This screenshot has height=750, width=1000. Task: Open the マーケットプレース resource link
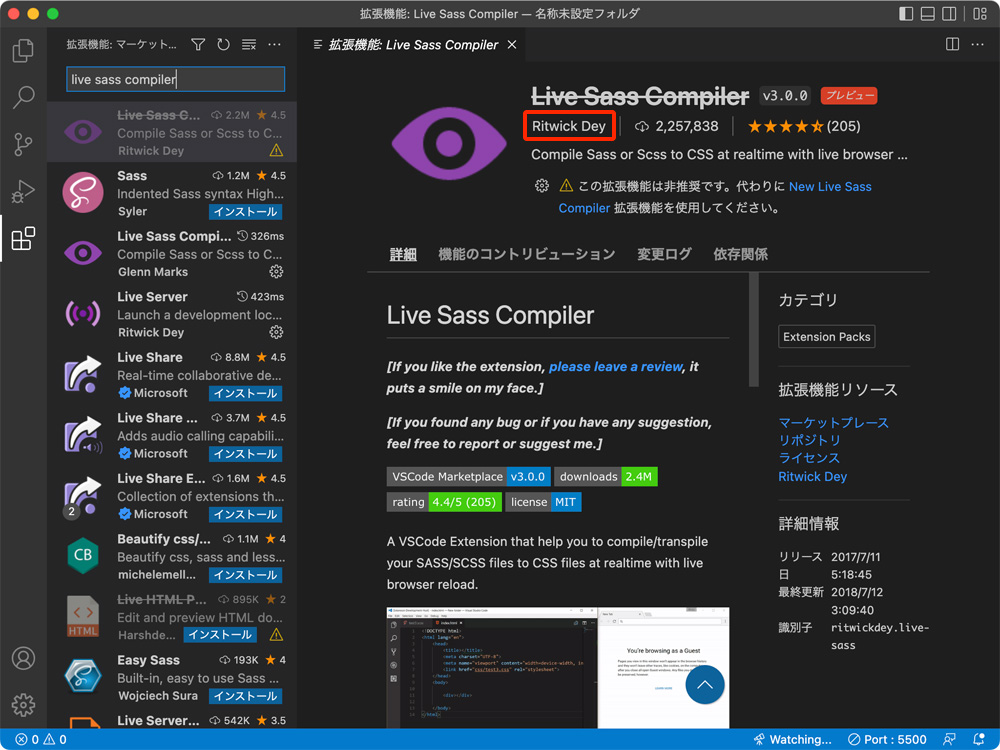tap(833, 423)
